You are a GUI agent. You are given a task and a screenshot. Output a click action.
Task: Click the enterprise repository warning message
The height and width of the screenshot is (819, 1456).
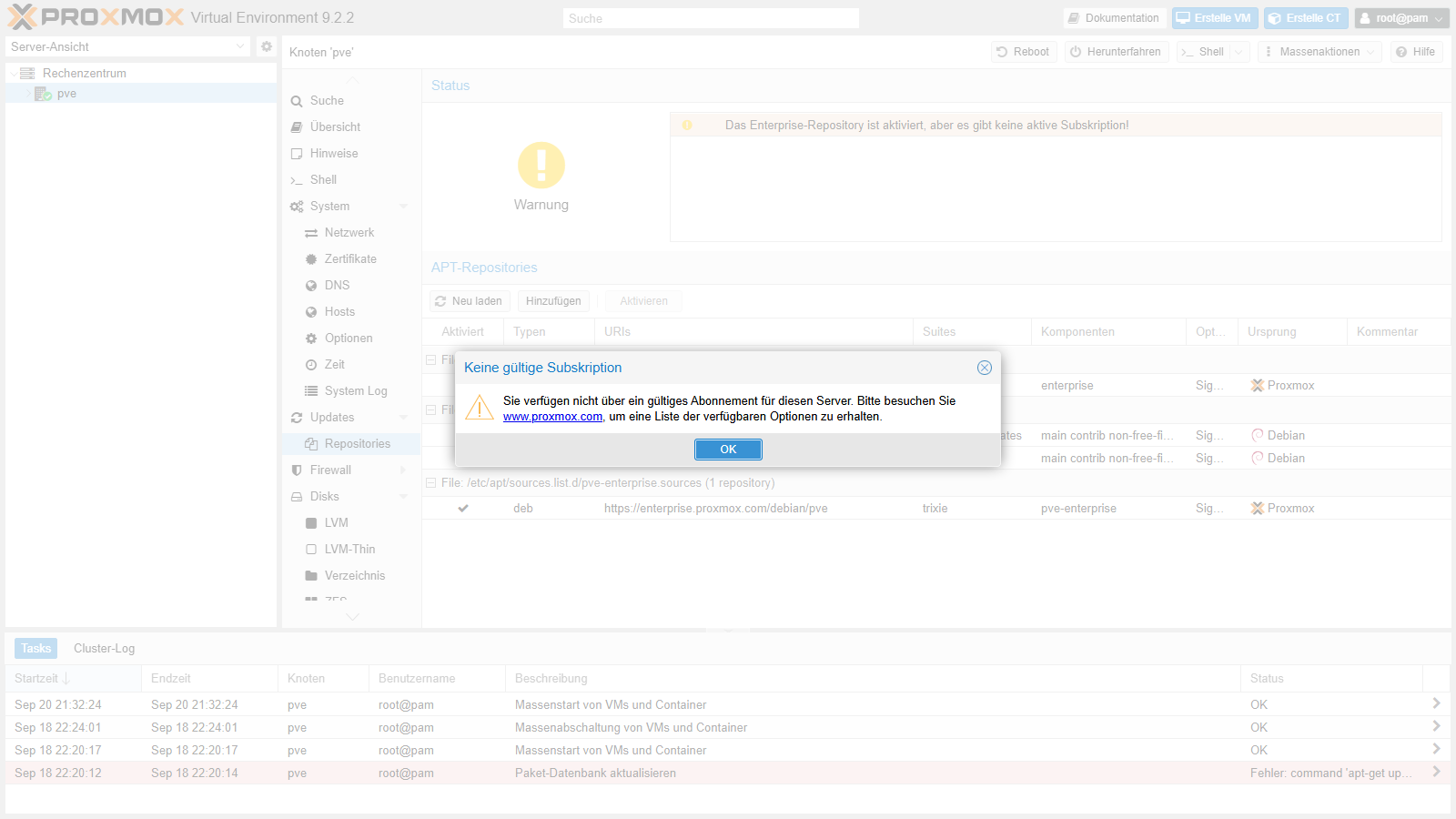926,126
